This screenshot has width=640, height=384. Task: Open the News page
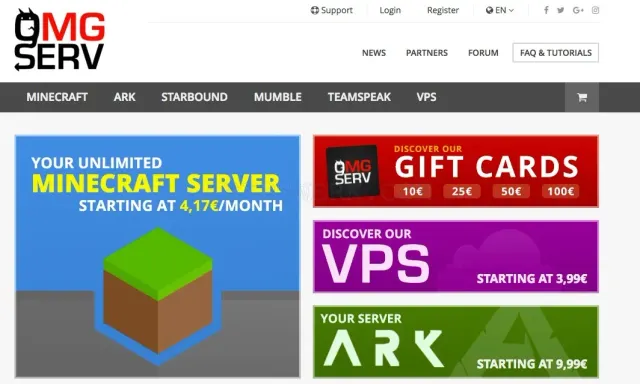click(x=374, y=53)
